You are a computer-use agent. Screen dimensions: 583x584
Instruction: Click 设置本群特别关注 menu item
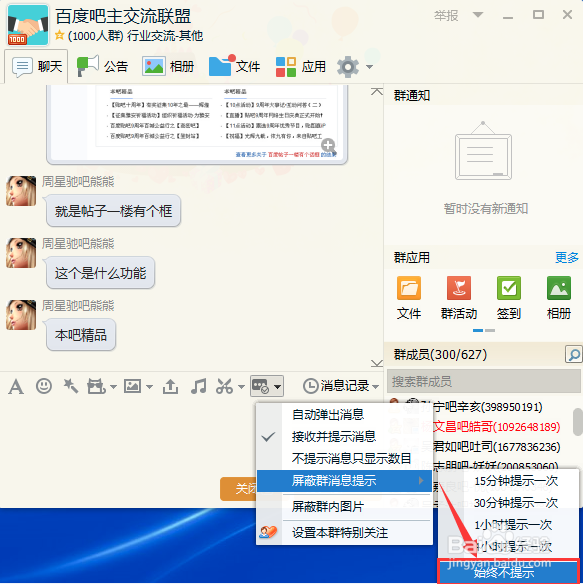[x=344, y=533]
